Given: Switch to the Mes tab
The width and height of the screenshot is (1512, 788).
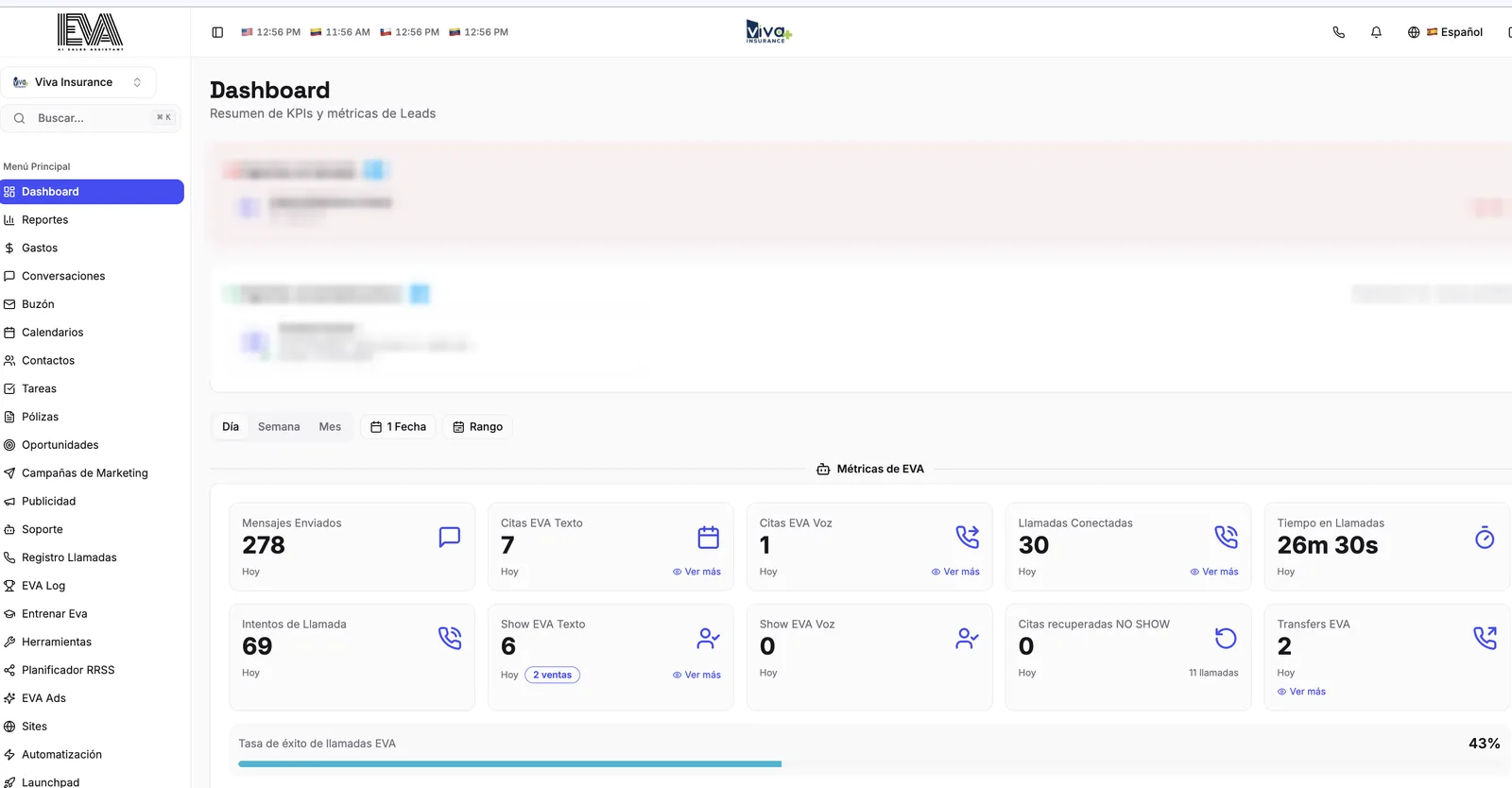Looking at the screenshot, I should pyautogui.click(x=330, y=427).
